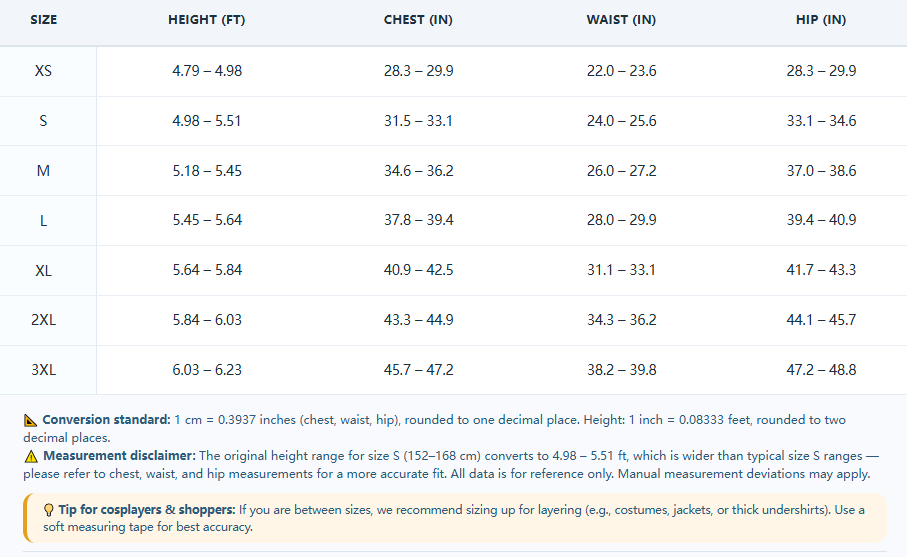Select the S height value 4.98 – 5.51

pyautogui.click(x=207, y=121)
